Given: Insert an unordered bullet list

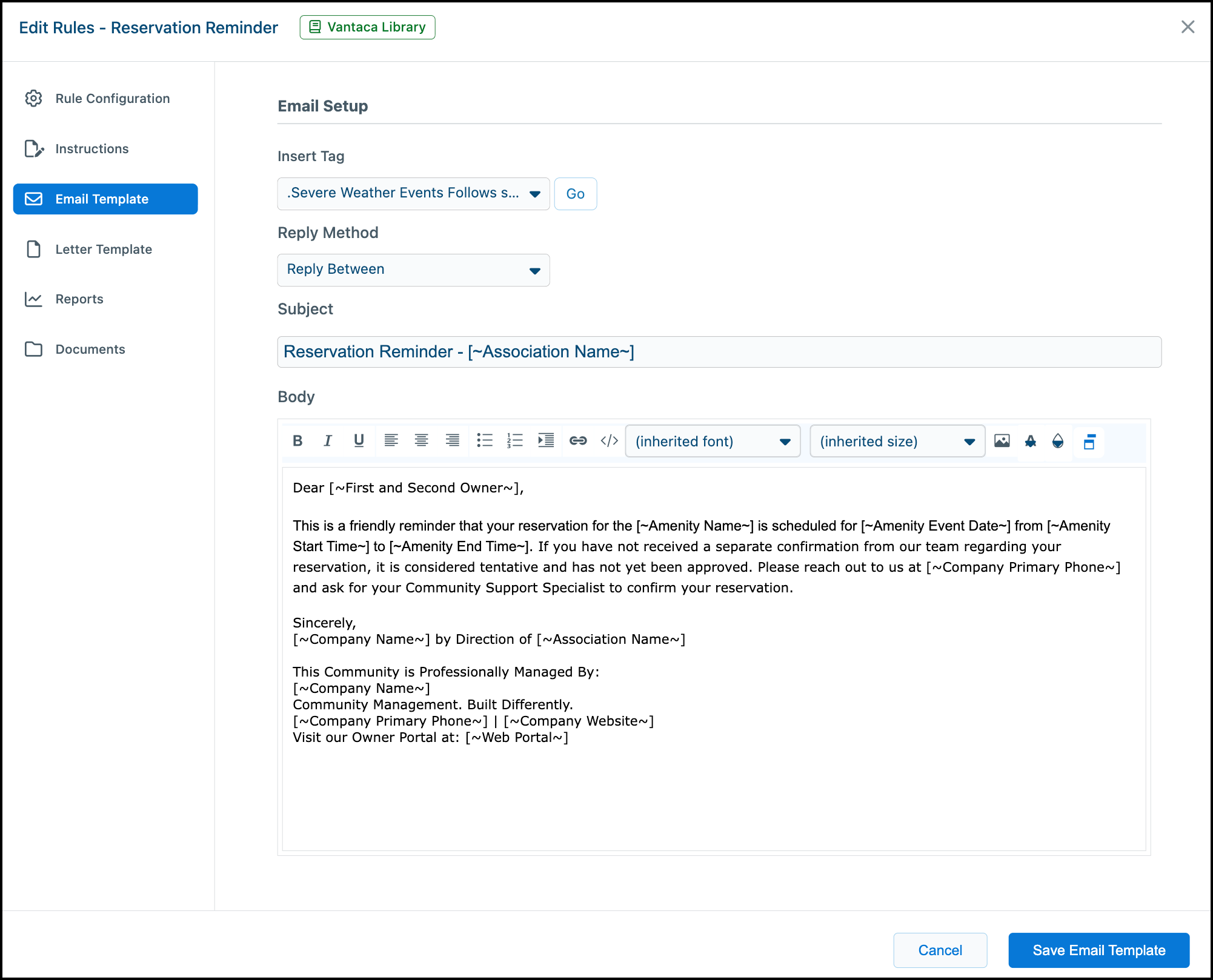Looking at the screenshot, I should pos(484,441).
